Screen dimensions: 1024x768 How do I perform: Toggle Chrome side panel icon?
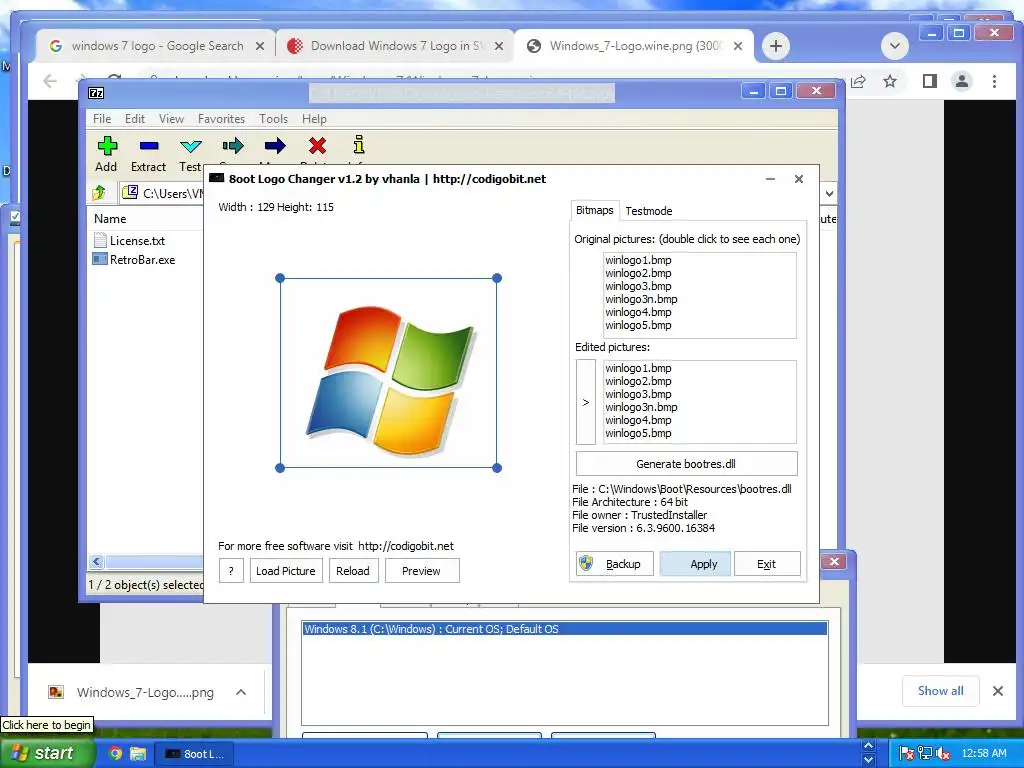(x=929, y=81)
